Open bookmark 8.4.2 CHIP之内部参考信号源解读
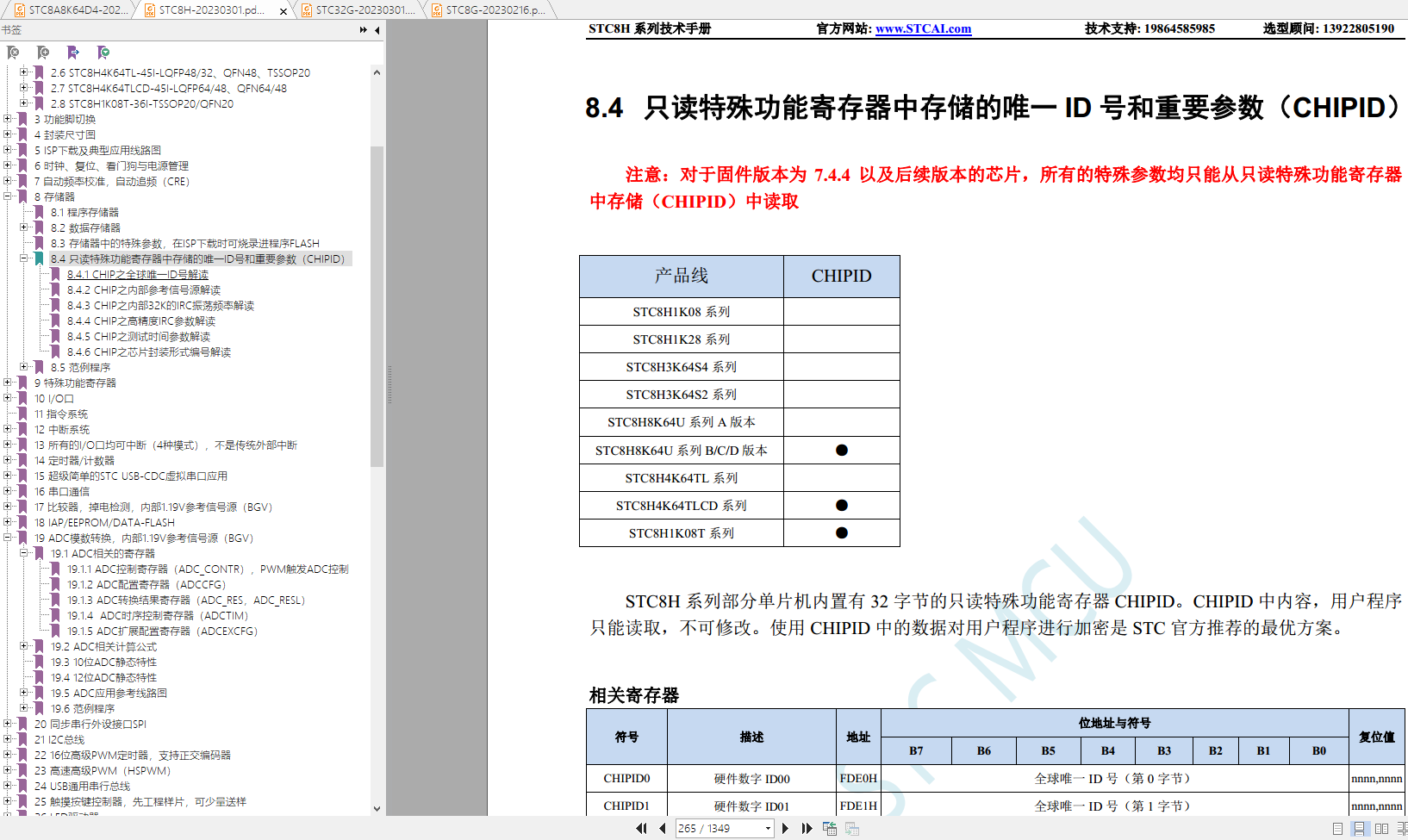The height and width of the screenshot is (840, 1408). (x=144, y=290)
